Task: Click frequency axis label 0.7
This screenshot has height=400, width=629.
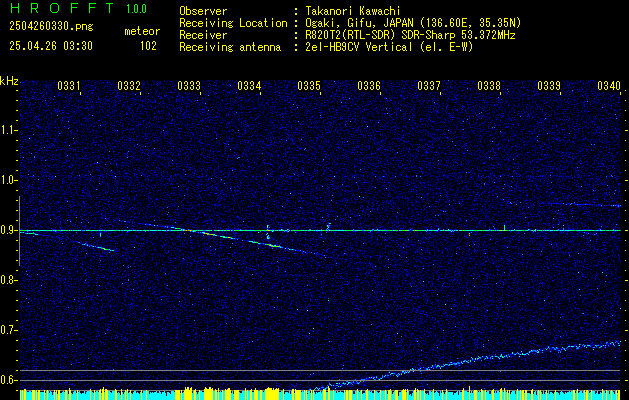Action: coord(8,330)
